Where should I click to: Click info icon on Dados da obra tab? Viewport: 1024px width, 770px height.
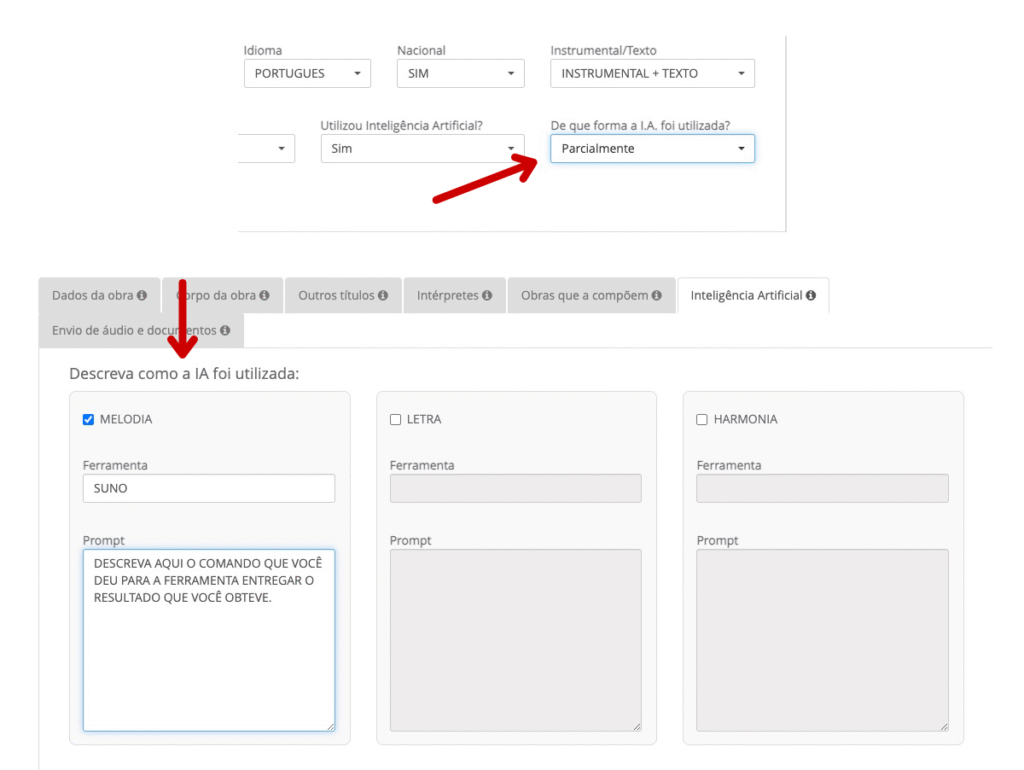pos(142,296)
